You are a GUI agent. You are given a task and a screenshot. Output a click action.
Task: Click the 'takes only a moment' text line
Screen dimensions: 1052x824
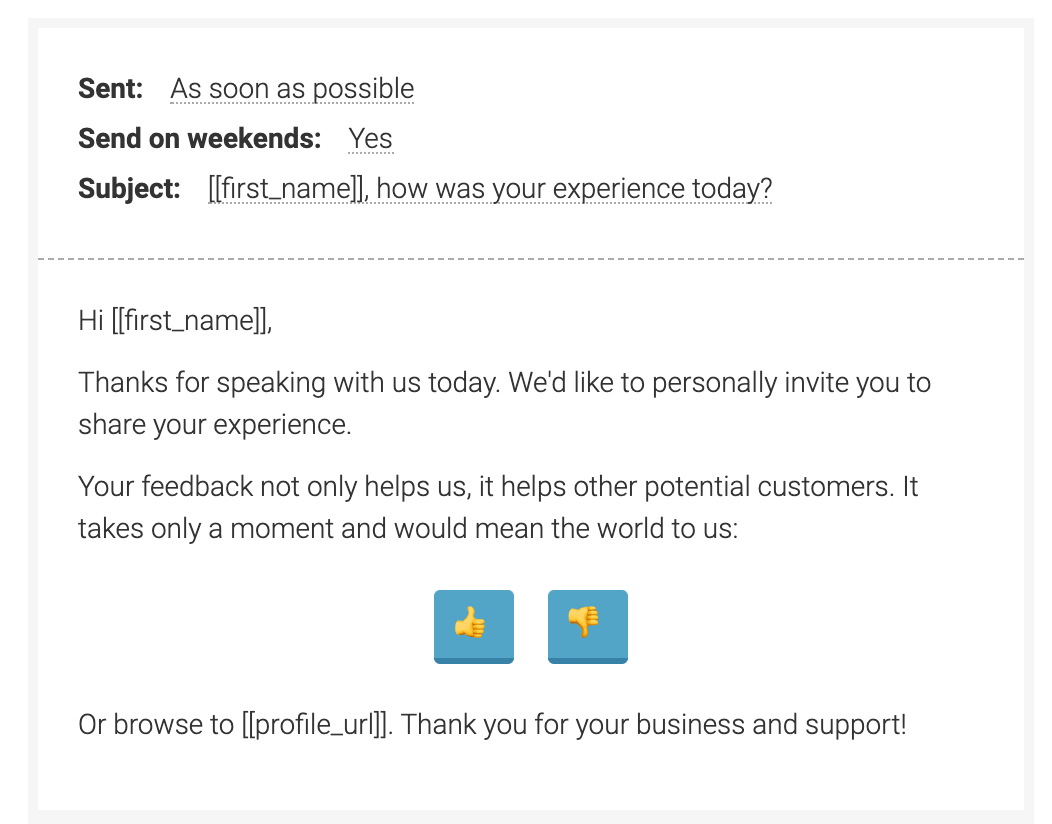tap(408, 529)
